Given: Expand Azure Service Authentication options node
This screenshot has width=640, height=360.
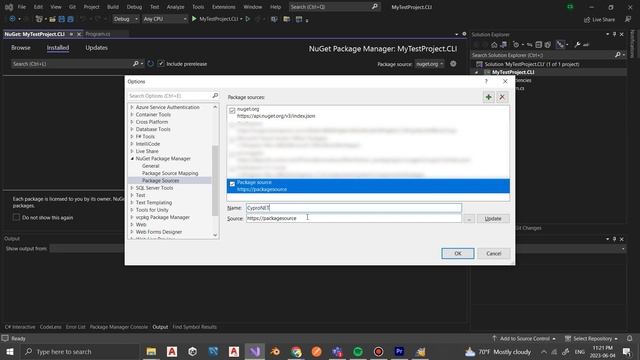Looking at the screenshot, I should 132,107.
